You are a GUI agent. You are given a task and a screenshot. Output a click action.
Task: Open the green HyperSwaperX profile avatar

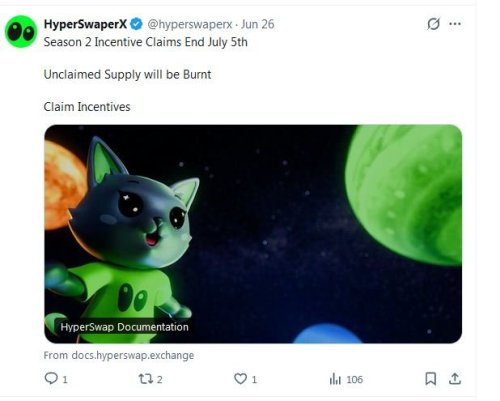pyautogui.click(x=21, y=32)
